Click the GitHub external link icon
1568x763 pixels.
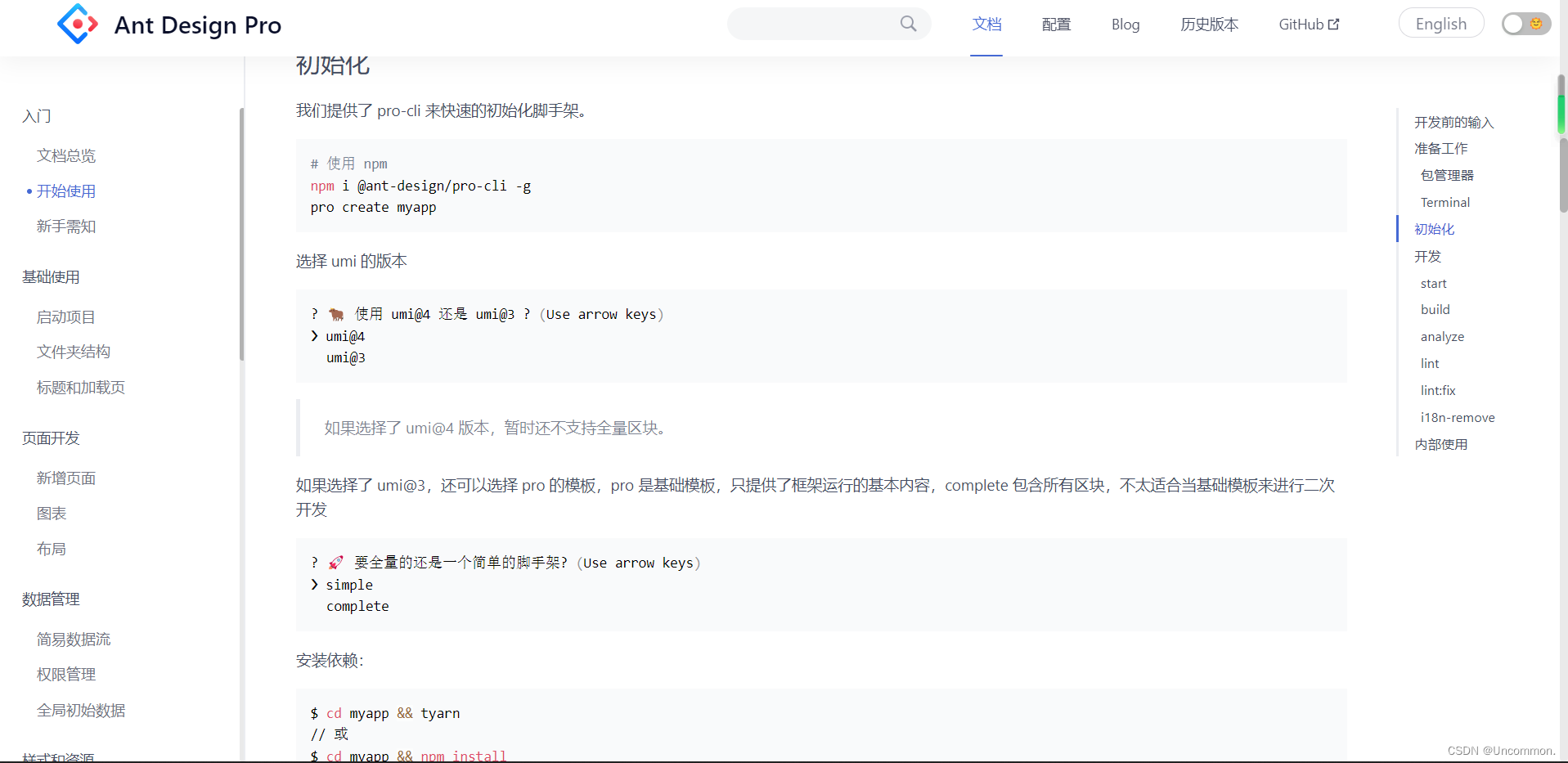coord(1332,23)
